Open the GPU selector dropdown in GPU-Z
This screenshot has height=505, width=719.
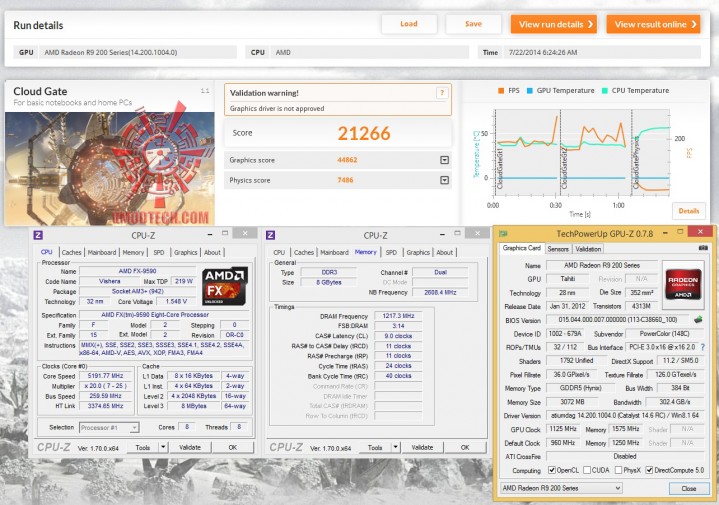(x=561, y=488)
